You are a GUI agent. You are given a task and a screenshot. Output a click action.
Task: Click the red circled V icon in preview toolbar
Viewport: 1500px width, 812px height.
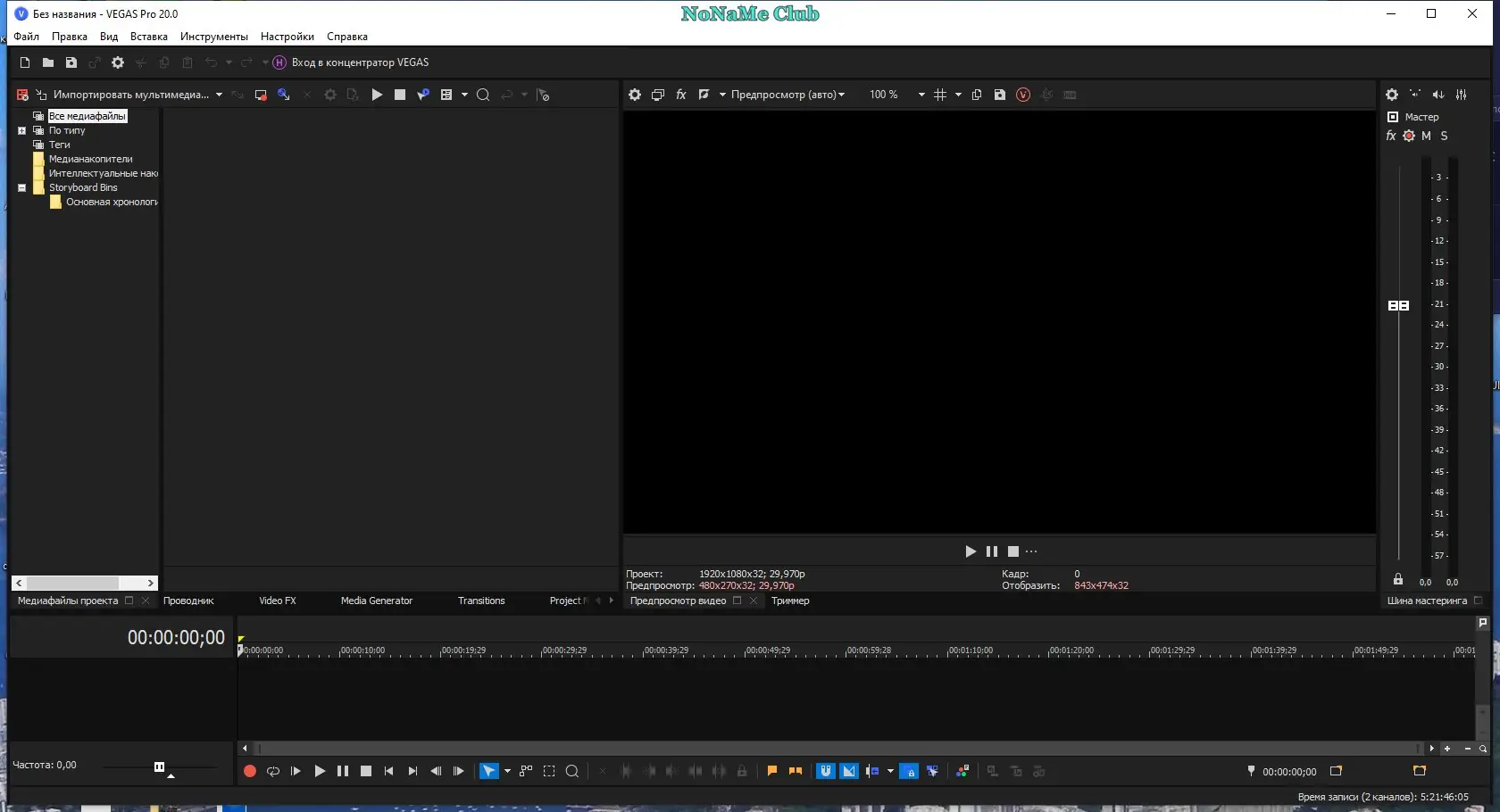pyautogui.click(x=1023, y=95)
